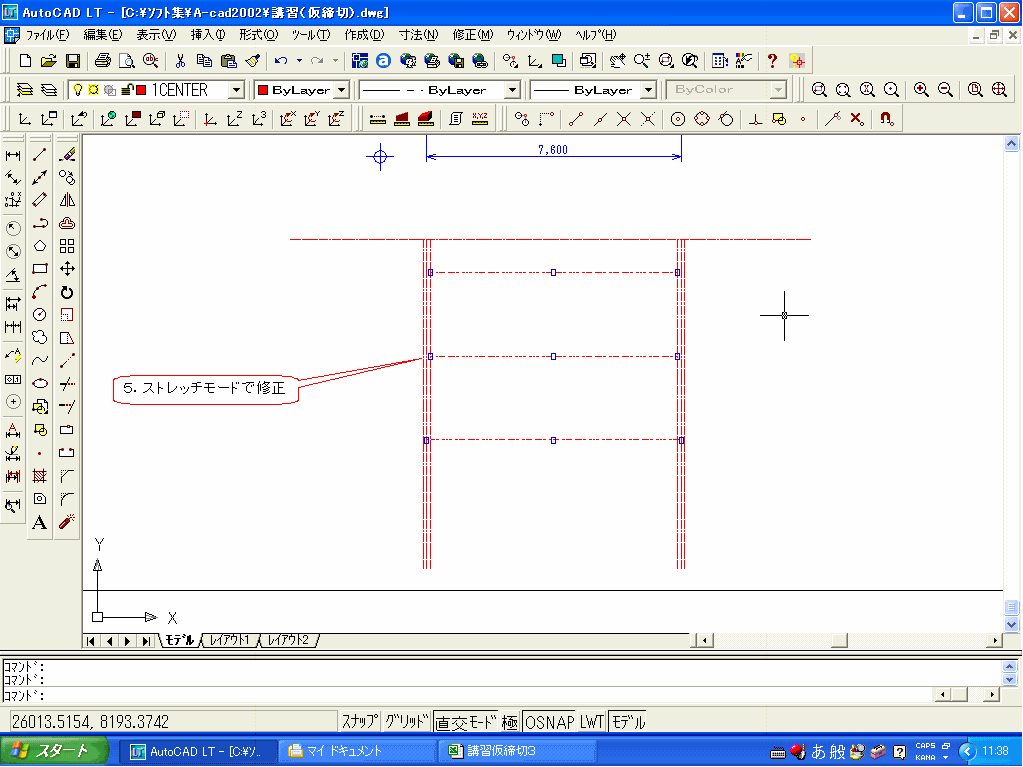Toggle モデル space button in status bar
Viewport: 1023px width, 767px height.
pyautogui.click(x=628, y=722)
